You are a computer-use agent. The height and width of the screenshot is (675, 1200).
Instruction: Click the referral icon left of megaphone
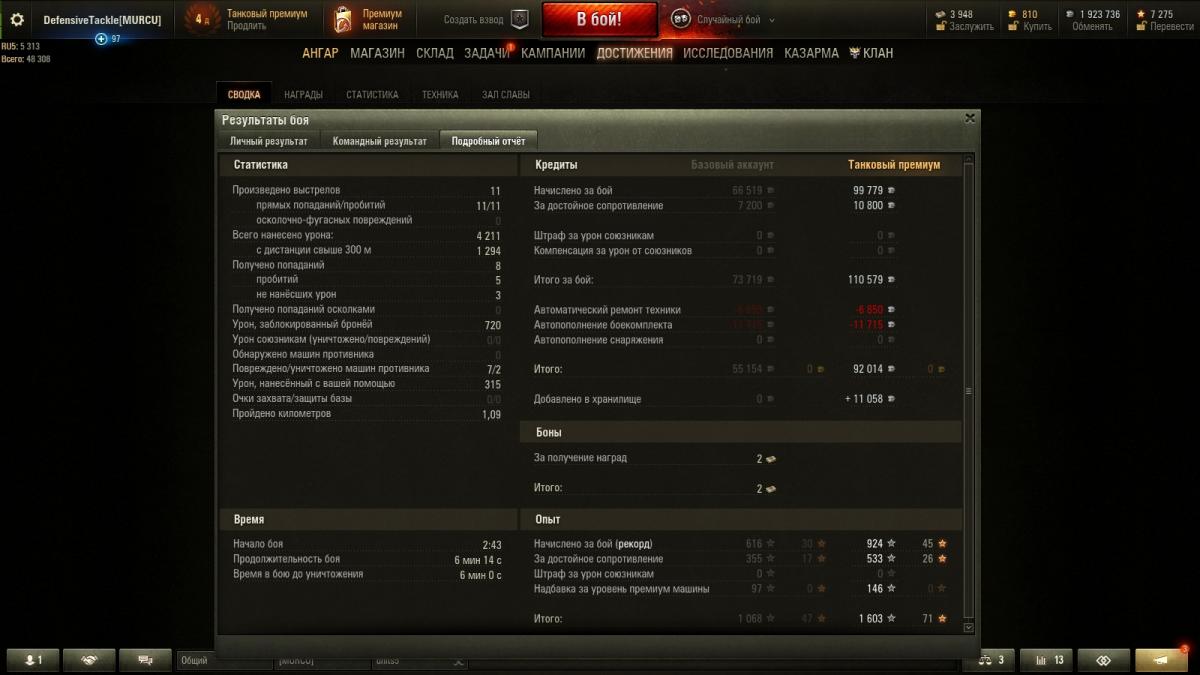click(x=1104, y=660)
